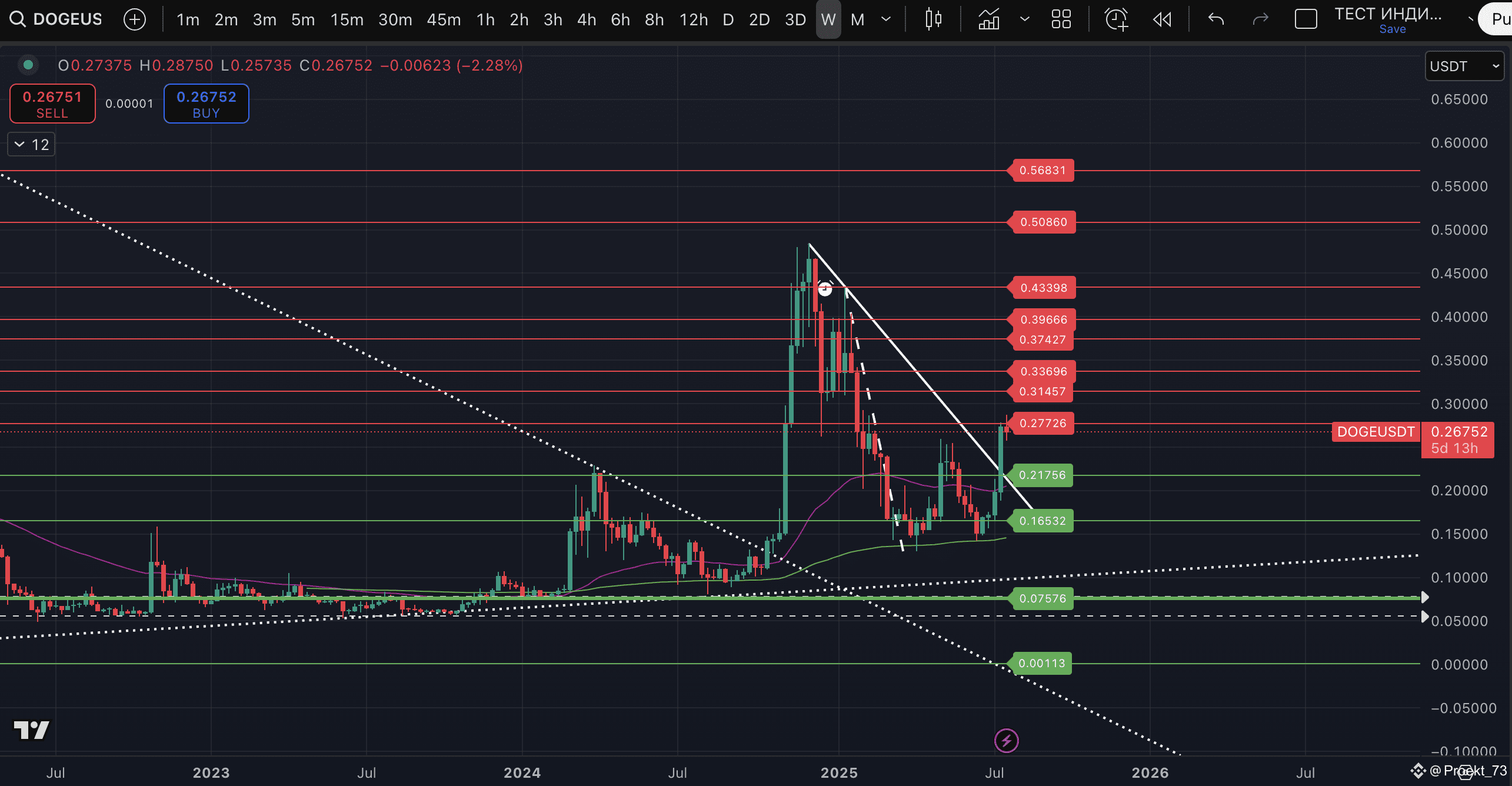Select the green 0.21756 support label
Screen dimensions: 1512x786
[x=1041, y=475]
